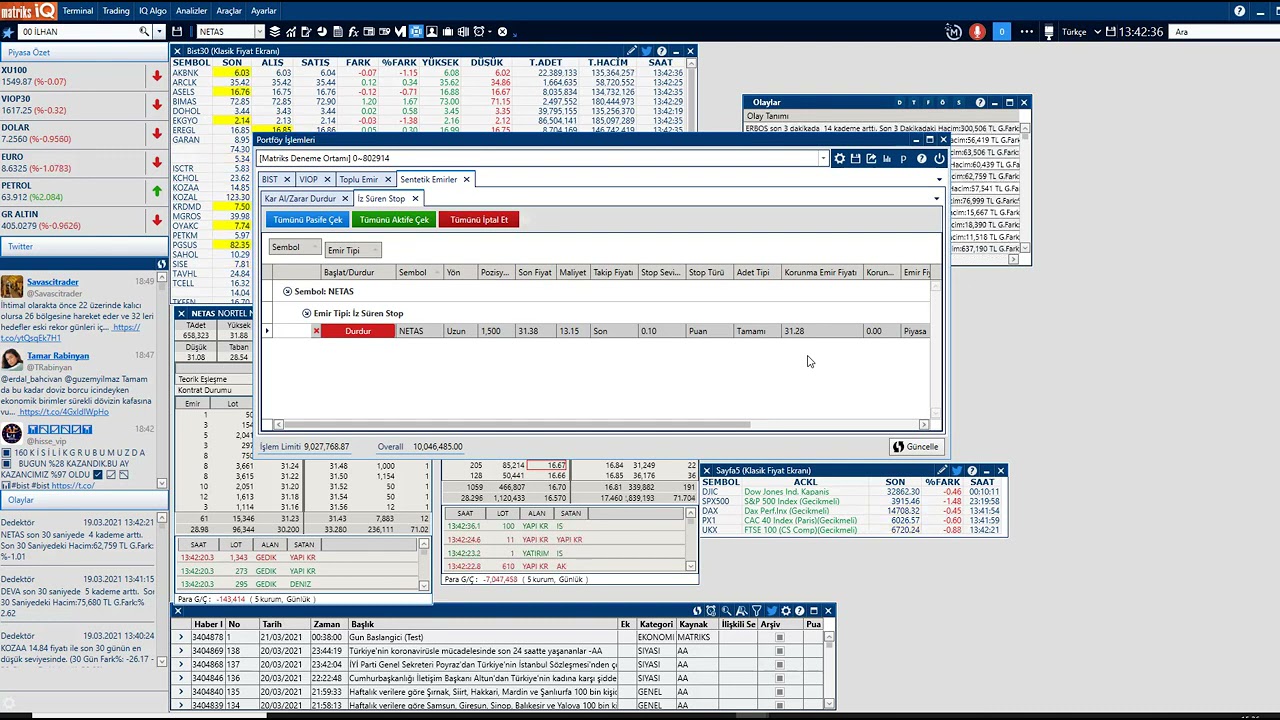
Task: Click the Tümünü İptal Et button
Action: tap(479, 220)
